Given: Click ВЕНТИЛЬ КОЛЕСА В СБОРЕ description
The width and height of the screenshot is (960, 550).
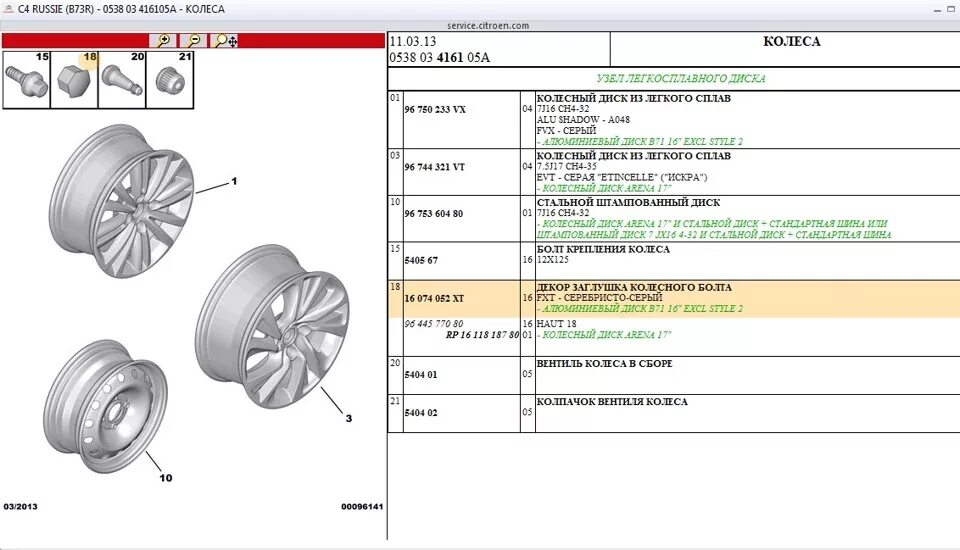Looking at the screenshot, I should pos(604,363).
